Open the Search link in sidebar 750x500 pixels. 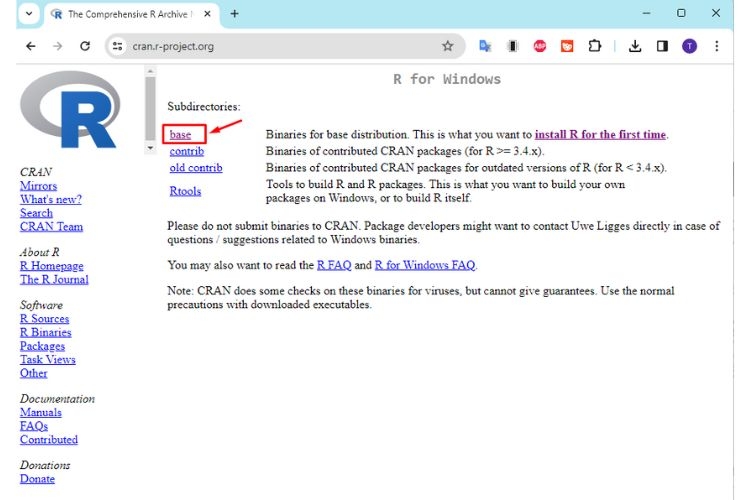tap(36, 213)
